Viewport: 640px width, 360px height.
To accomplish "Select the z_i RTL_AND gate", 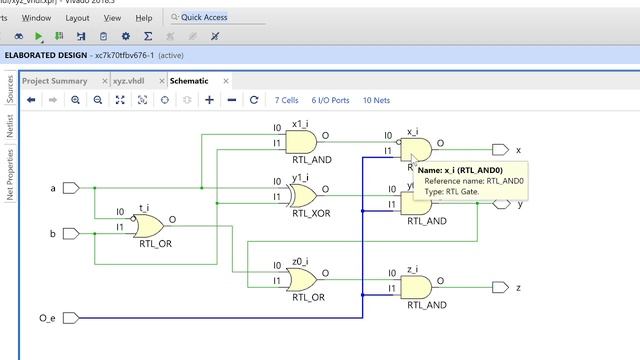I will tap(416, 287).
